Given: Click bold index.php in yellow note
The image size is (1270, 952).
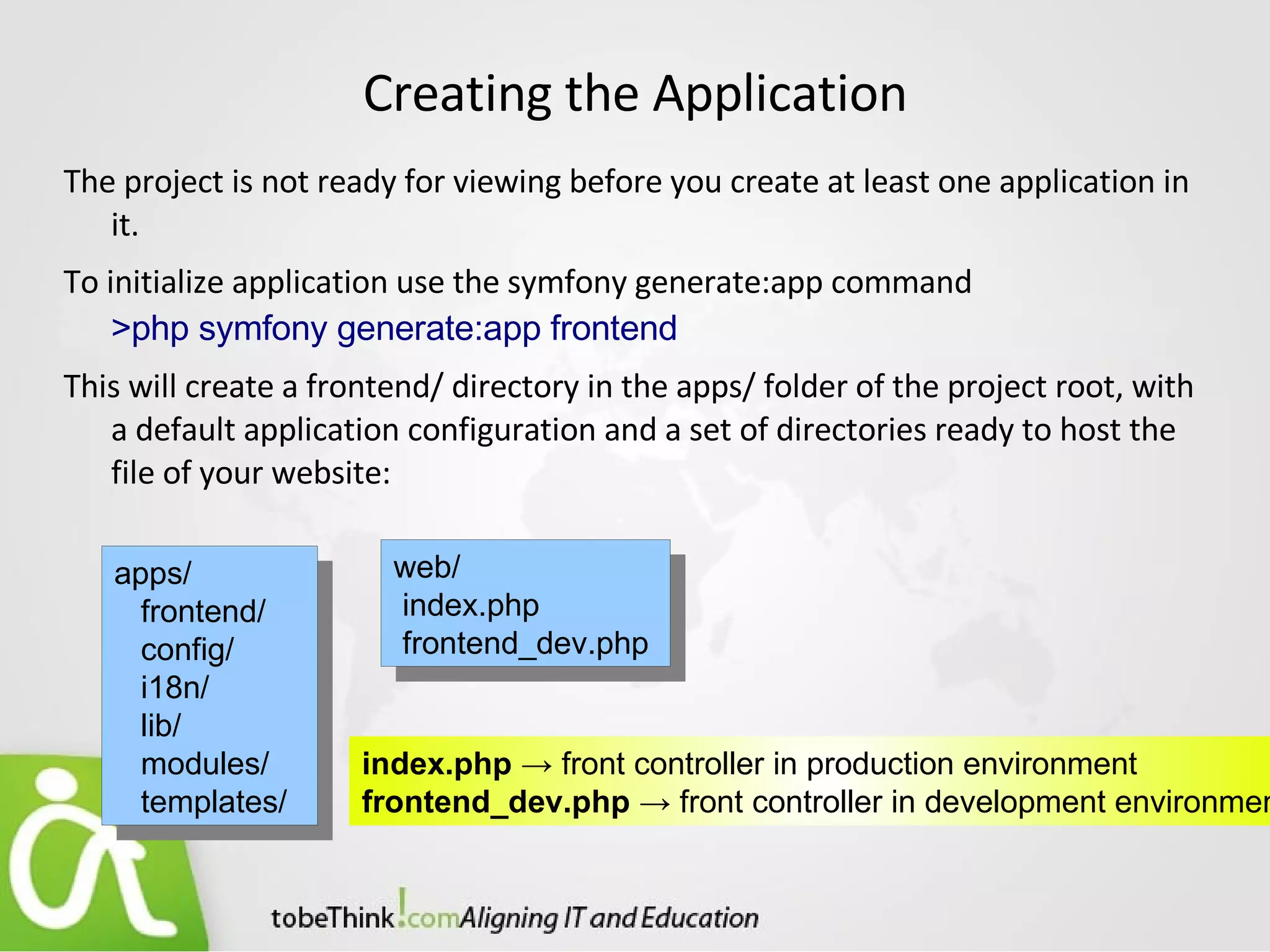Looking at the screenshot, I should [437, 764].
